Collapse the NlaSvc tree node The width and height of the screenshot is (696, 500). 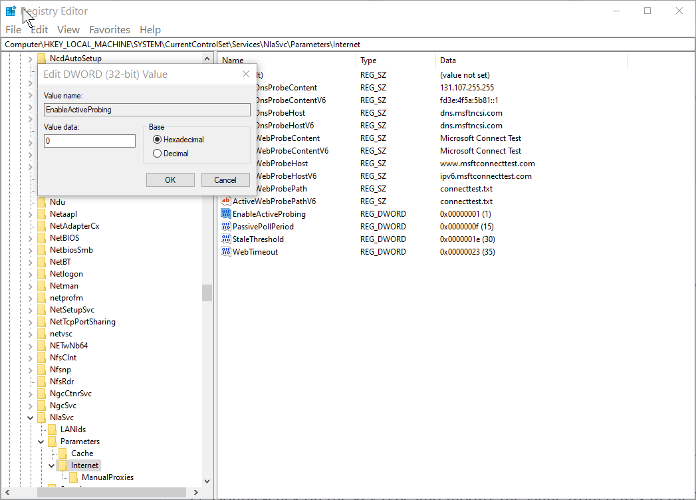[30, 417]
